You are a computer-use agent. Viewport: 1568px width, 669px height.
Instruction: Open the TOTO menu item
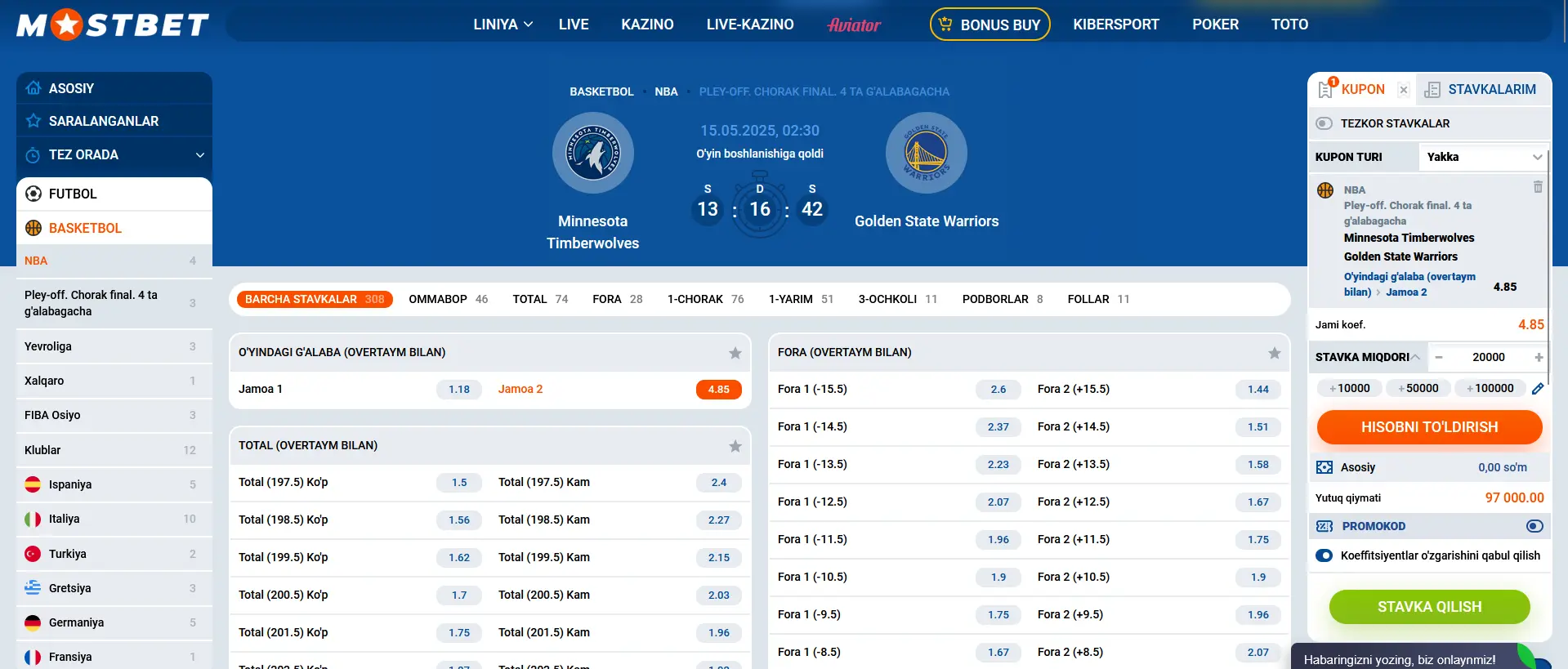click(x=1289, y=25)
